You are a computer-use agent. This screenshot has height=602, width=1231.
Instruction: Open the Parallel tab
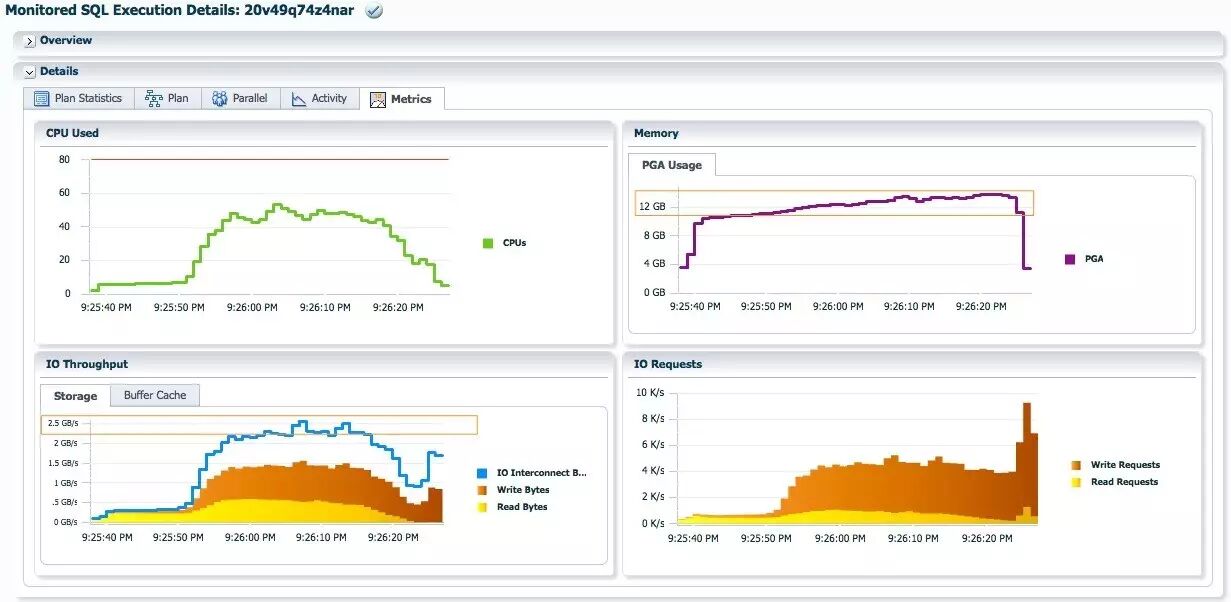tap(240, 98)
